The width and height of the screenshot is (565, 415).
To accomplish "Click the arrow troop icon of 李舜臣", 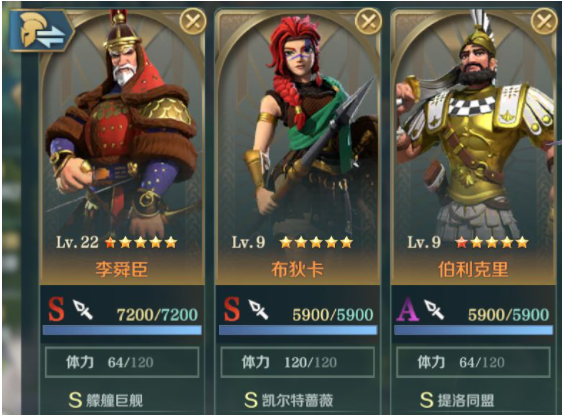I will [83, 309].
